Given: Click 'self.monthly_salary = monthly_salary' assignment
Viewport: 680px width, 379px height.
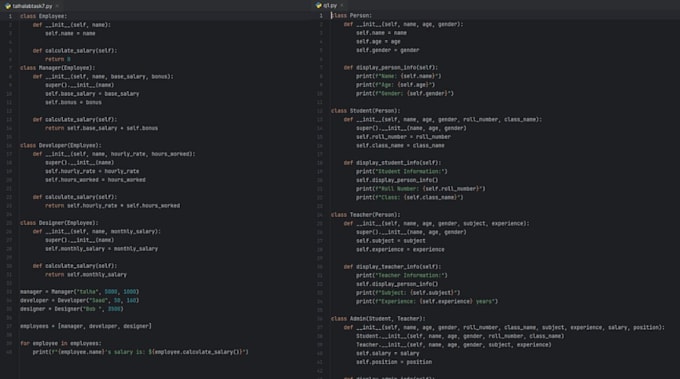Looking at the screenshot, I should [x=101, y=249].
